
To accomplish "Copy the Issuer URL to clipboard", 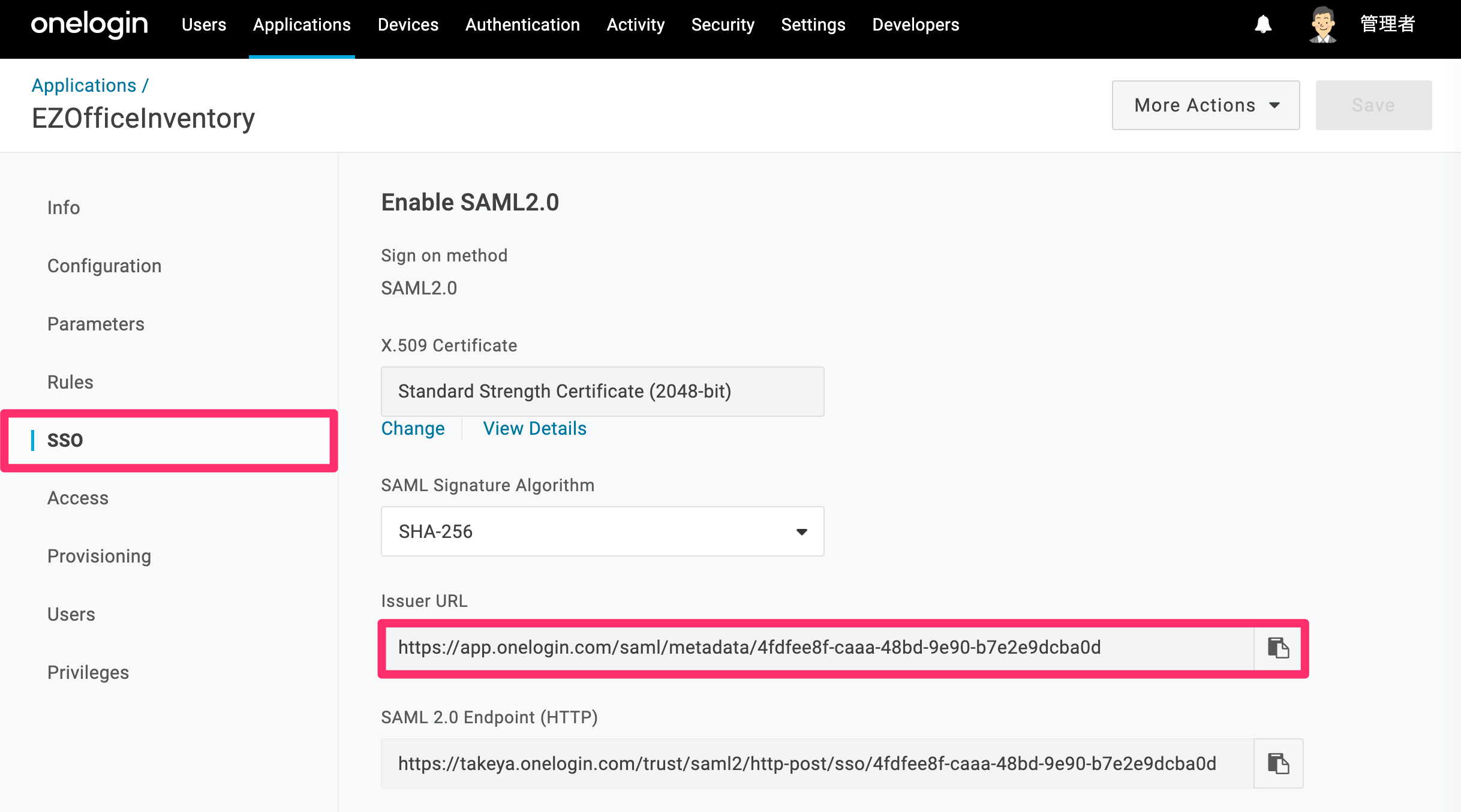I will point(1278,648).
